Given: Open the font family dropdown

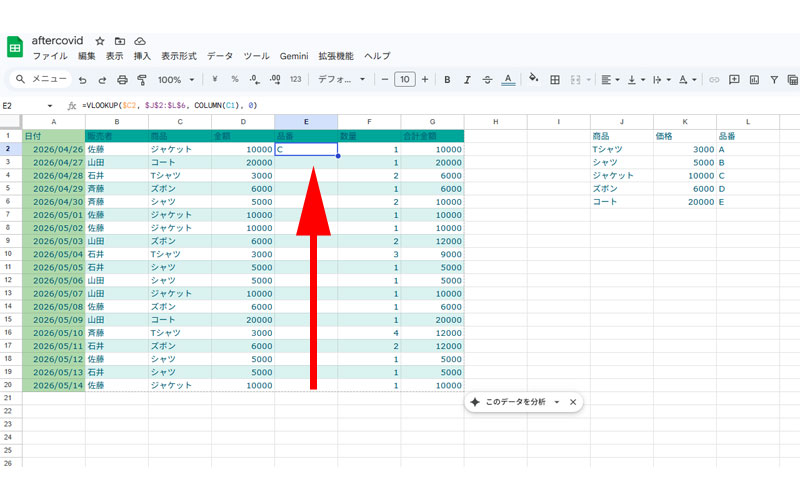Looking at the screenshot, I should [341, 80].
